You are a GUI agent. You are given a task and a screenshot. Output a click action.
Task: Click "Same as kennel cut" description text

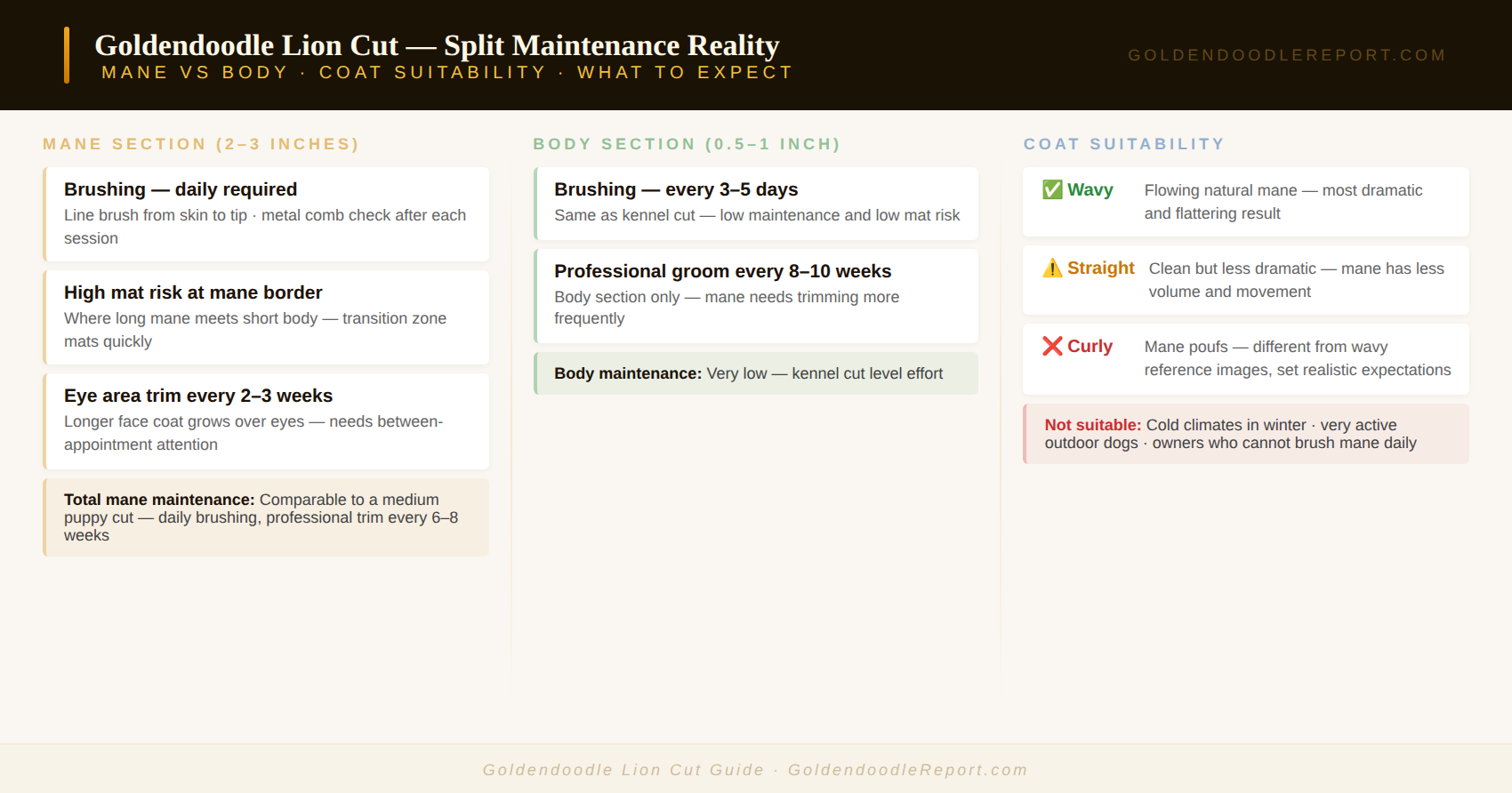pyautogui.click(x=757, y=215)
